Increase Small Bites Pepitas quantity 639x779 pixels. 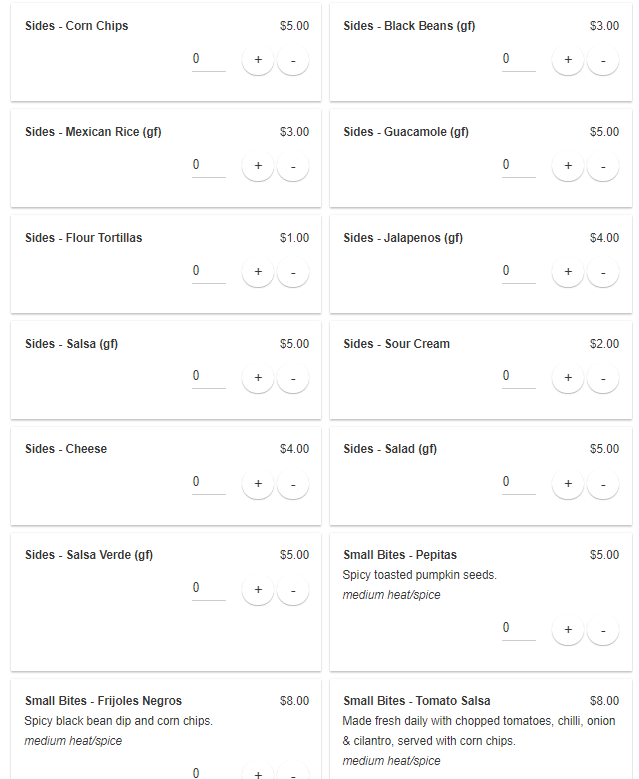coord(567,630)
